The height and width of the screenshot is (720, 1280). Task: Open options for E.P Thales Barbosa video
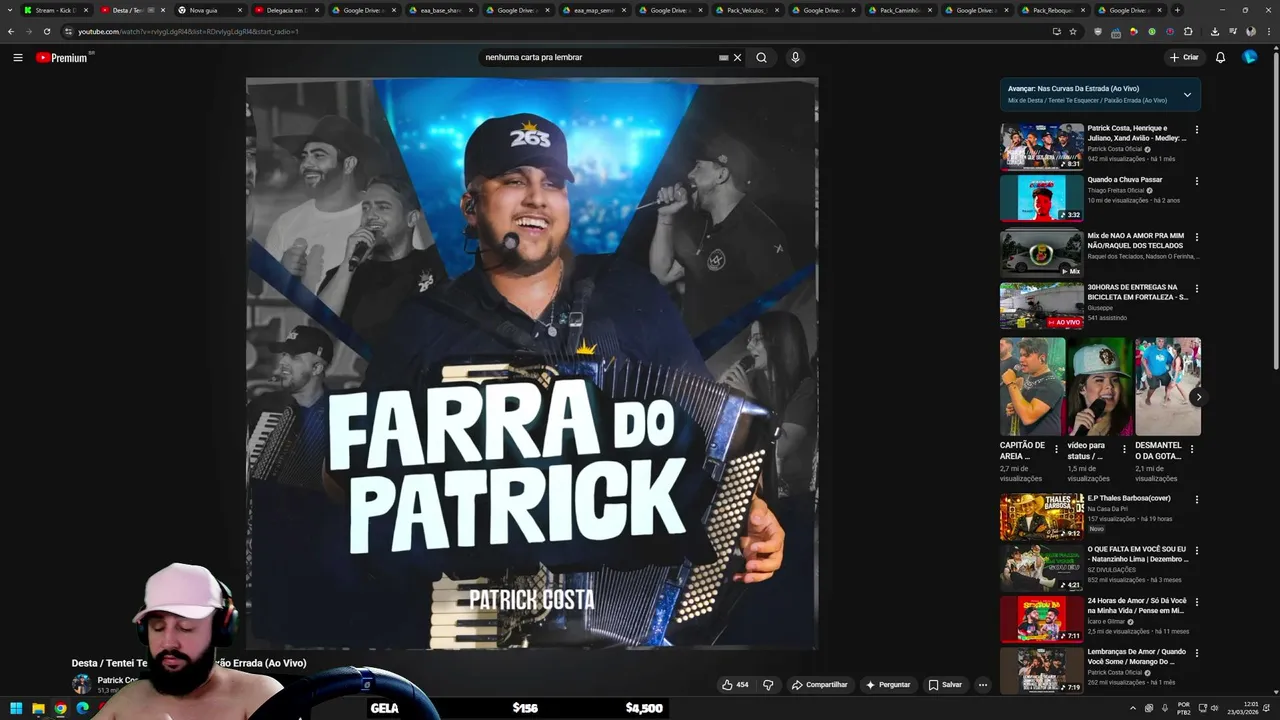pyautogui.click(x=1196, y=499)
